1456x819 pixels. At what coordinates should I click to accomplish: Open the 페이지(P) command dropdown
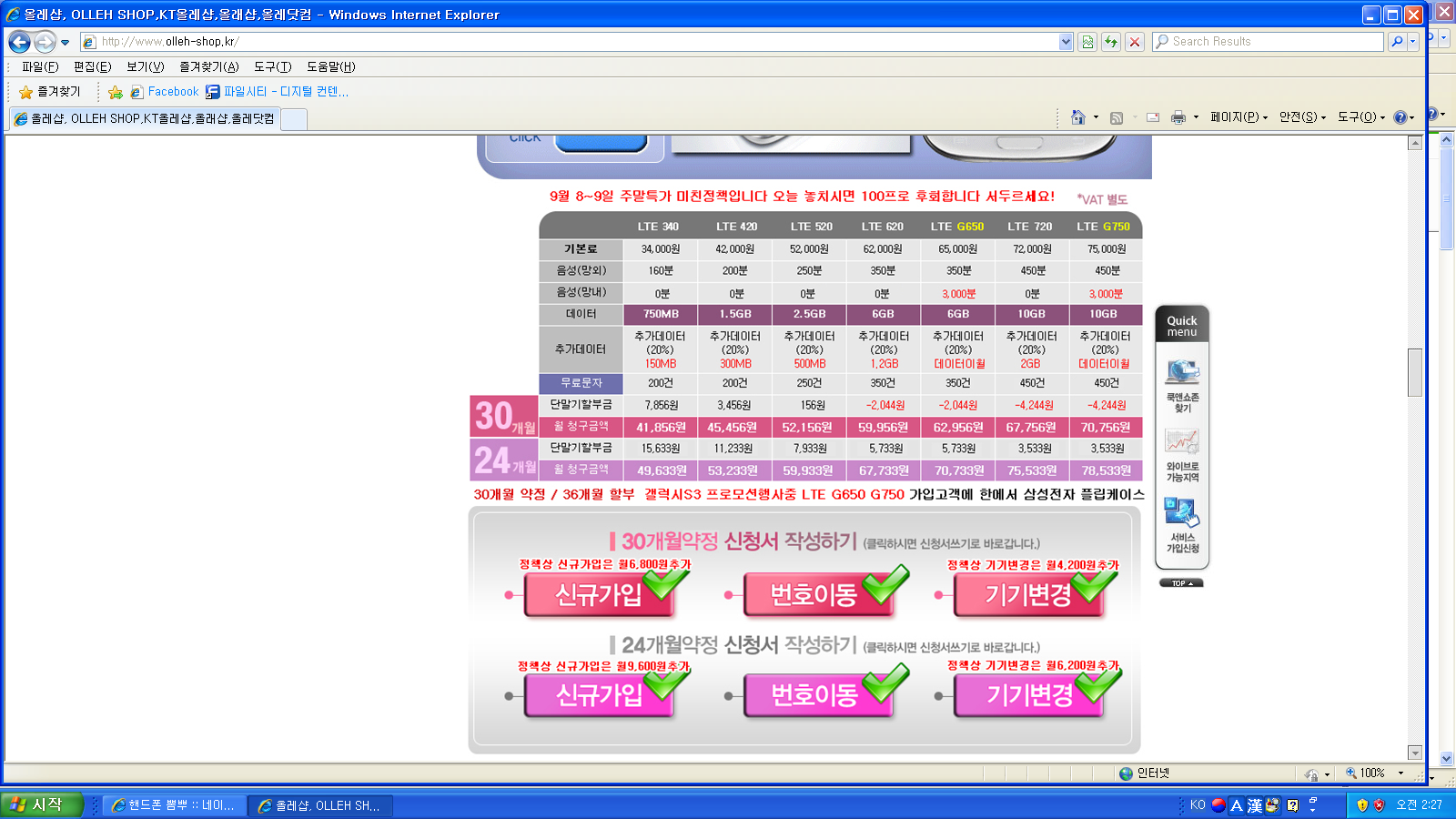click(1239, 117)
